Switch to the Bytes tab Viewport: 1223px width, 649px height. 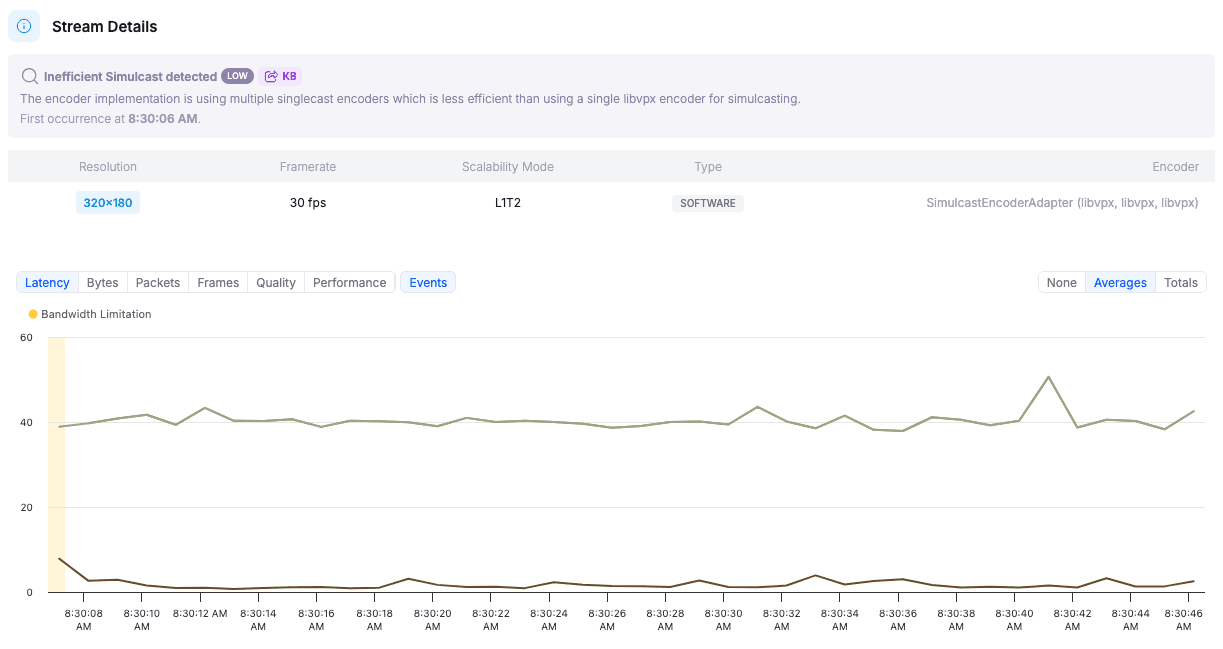102,283
